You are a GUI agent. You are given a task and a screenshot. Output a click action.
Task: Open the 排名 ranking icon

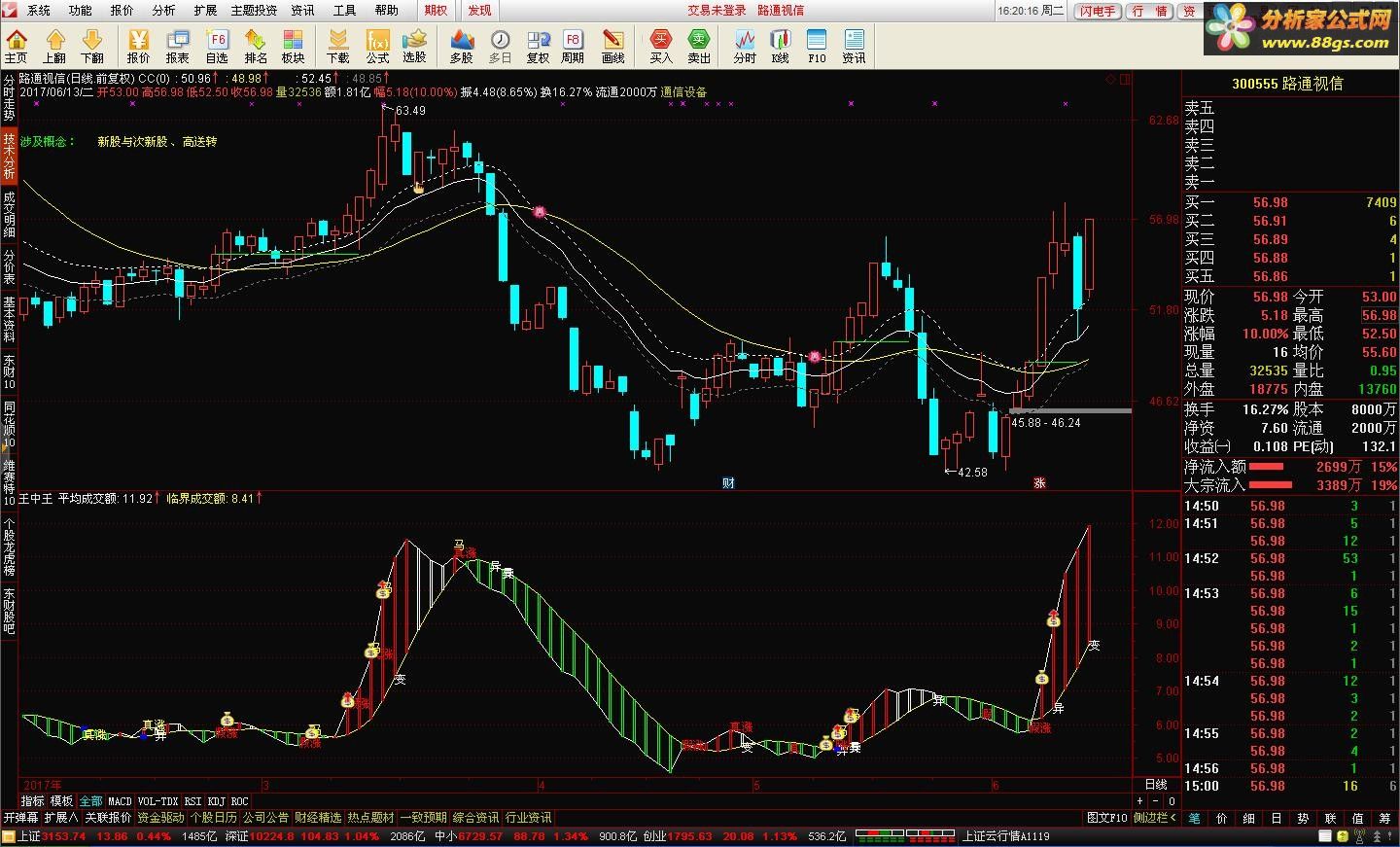pos(256,46)
